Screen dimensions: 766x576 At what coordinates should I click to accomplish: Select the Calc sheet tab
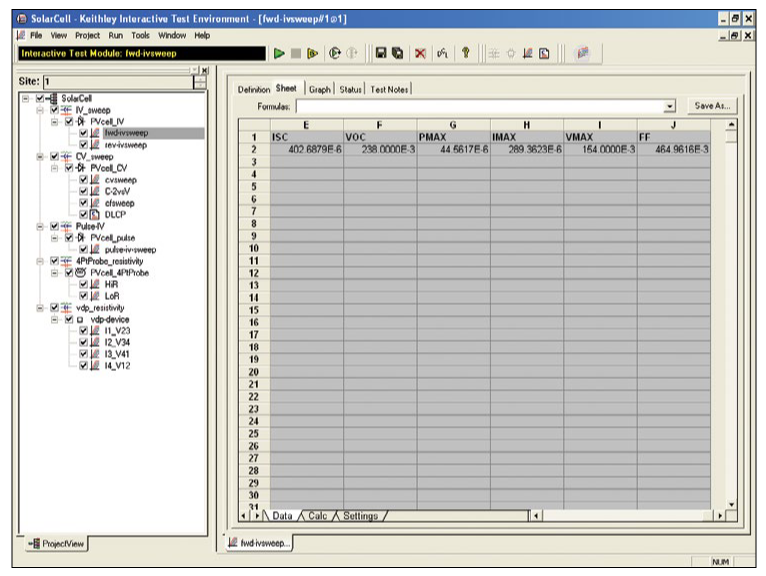coord(318,516)
